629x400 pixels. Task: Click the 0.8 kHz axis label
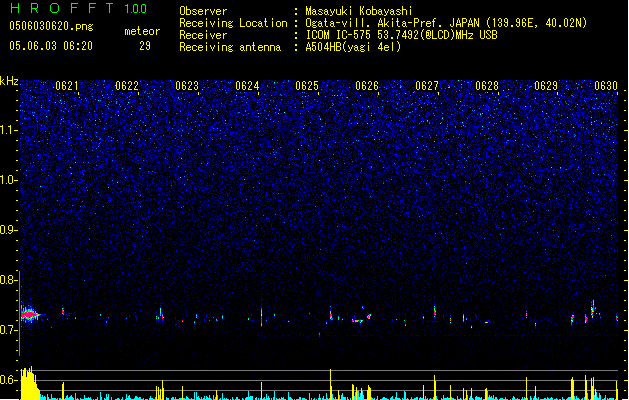(8, 280)
